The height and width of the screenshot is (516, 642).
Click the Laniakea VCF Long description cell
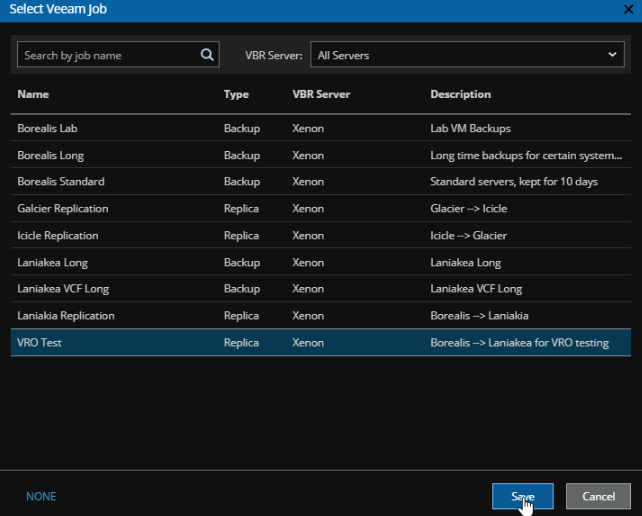click(x=476, y=289)
